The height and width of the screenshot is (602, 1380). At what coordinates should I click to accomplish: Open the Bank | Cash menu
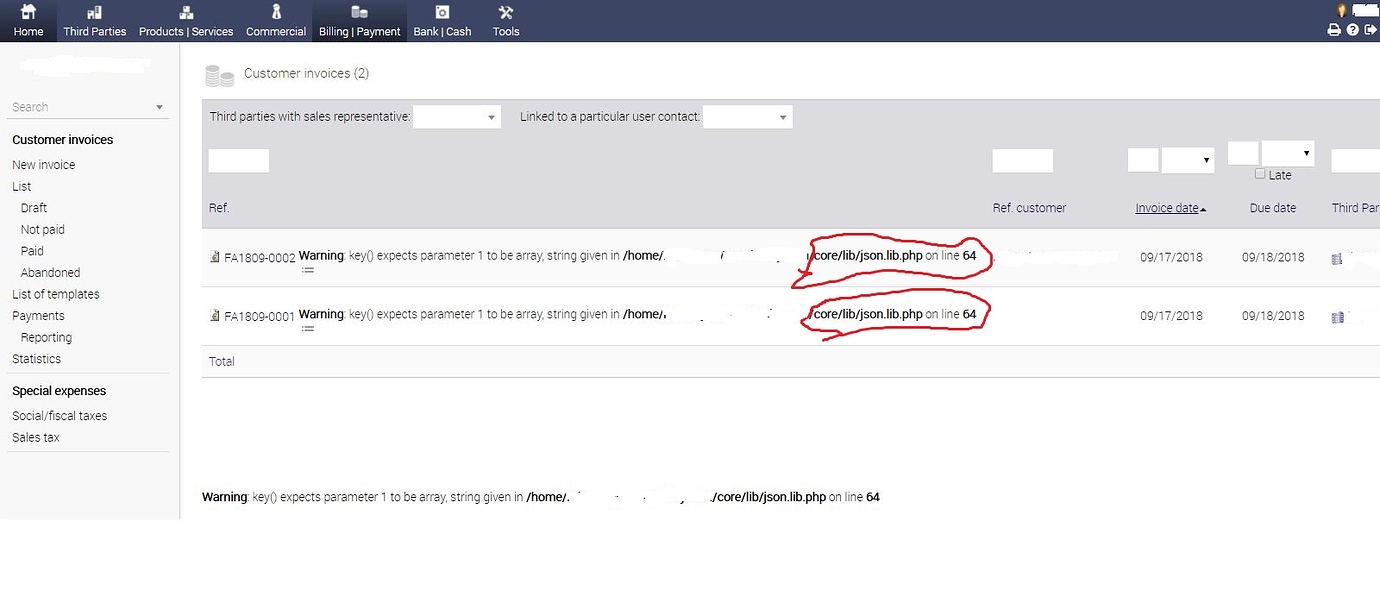(442, 20)
